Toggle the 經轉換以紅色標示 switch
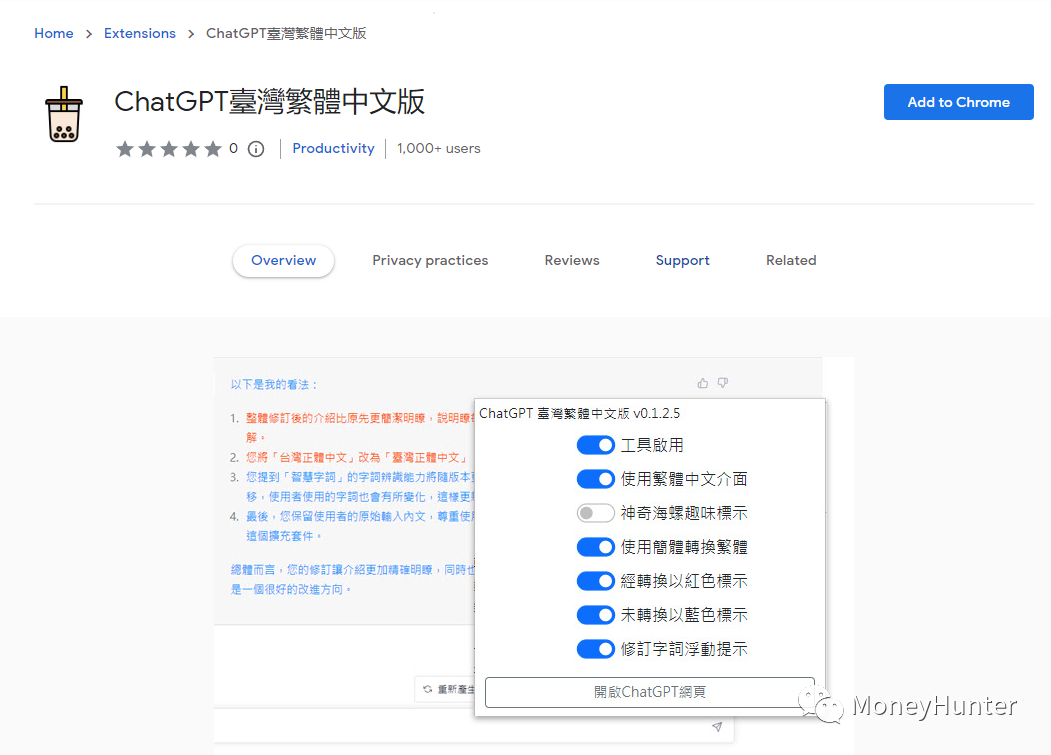Image resolution: width=1051 pixels, height=755 pixels. 595,581
